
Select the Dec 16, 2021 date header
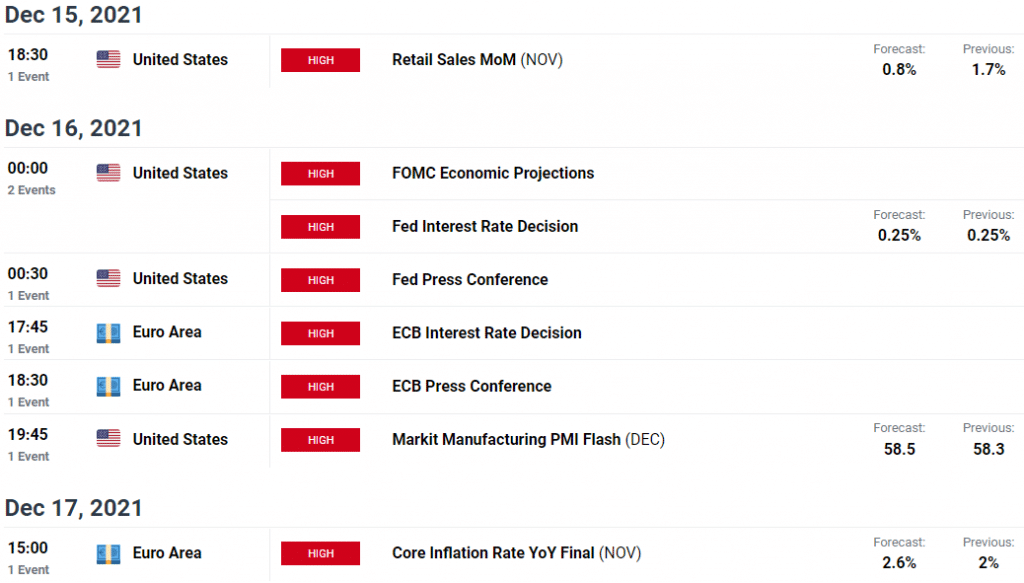click(73, 128)
